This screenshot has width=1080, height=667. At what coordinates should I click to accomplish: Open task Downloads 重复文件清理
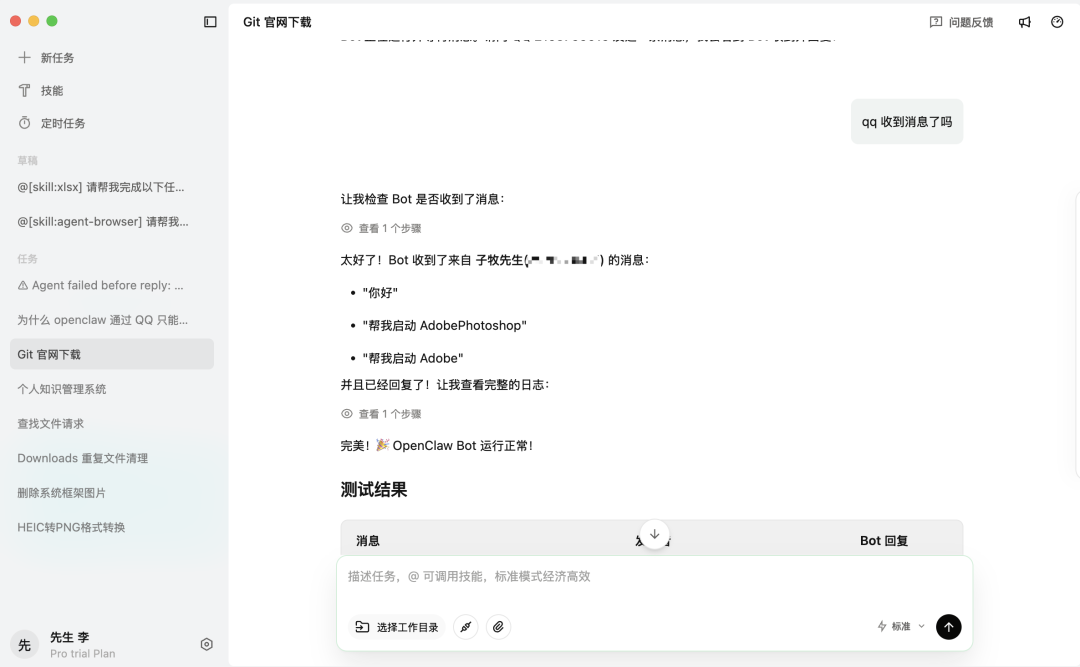(x=83, y=458)
